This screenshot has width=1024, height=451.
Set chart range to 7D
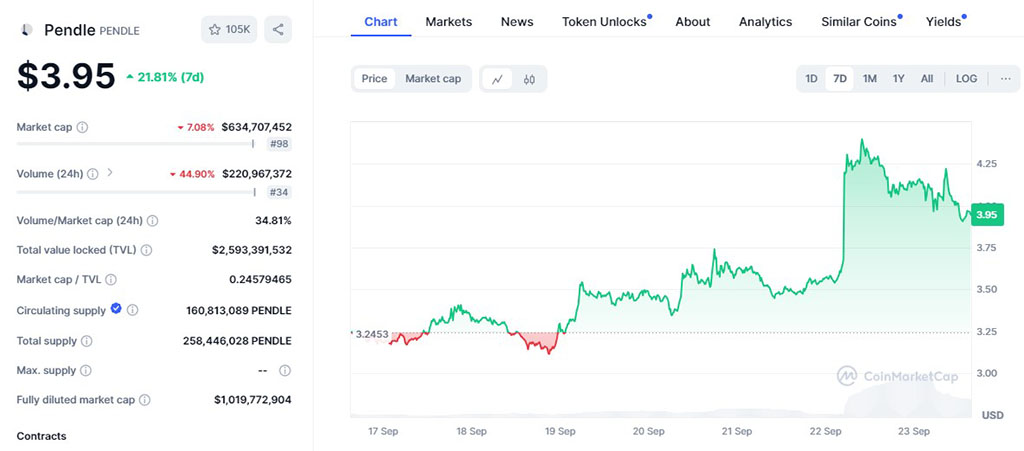point(840,79)
